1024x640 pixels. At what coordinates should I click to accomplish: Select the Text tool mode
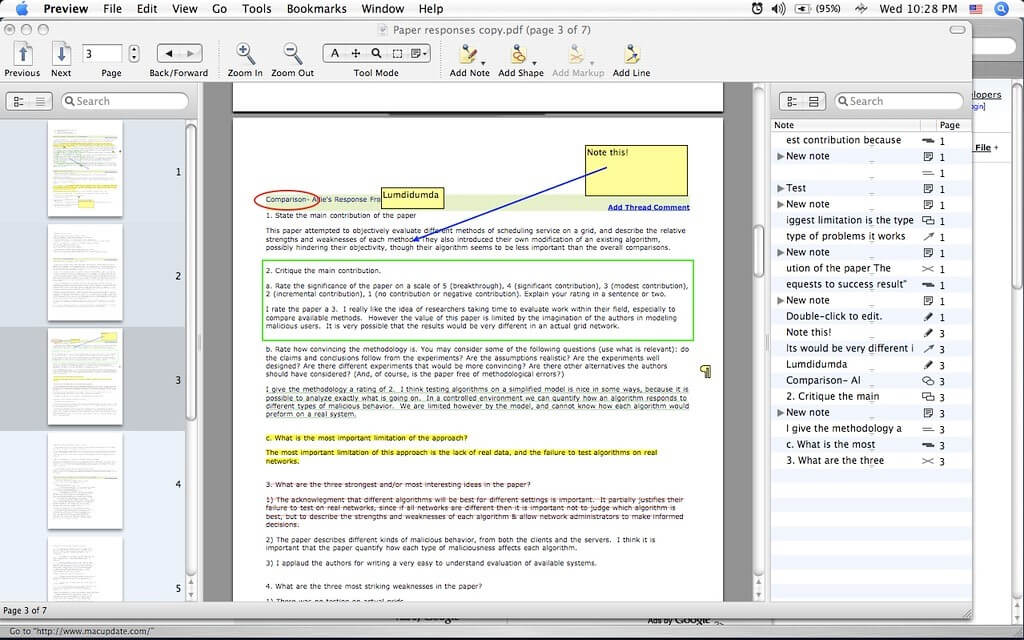coord(334,54)
